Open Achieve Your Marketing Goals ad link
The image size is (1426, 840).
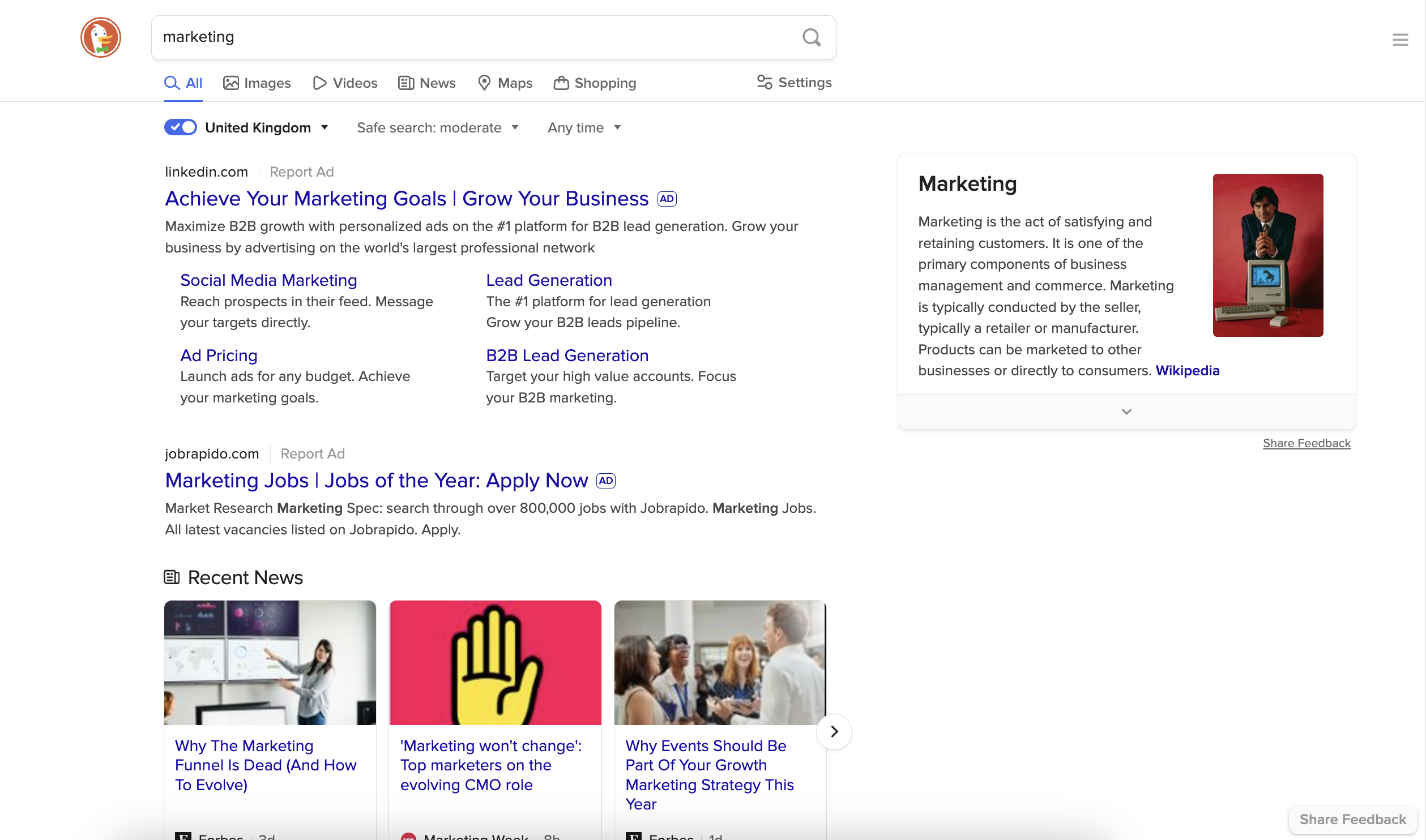click(x=407, y=199)
